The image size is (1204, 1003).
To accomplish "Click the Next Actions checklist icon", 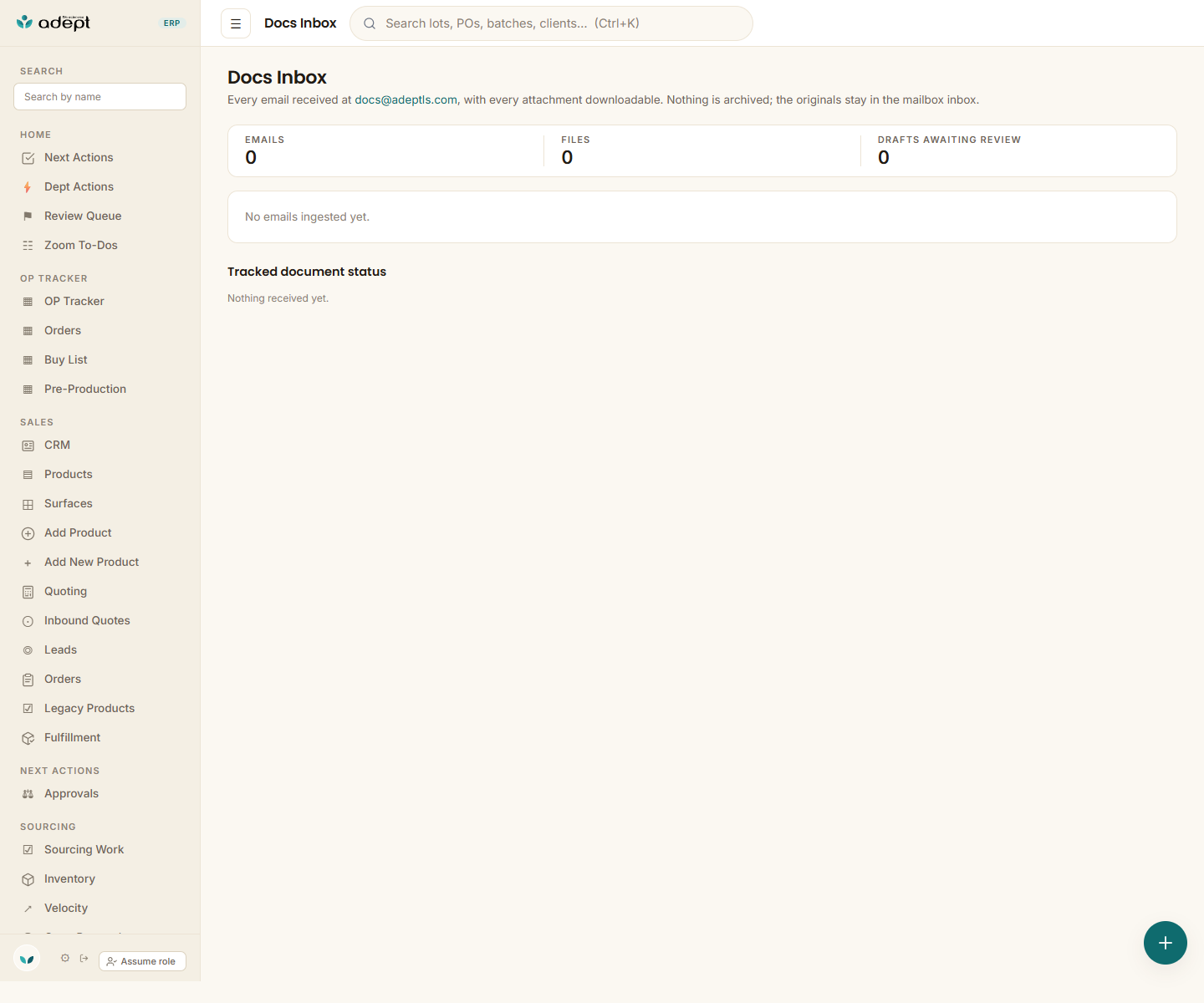I will [28, 158].
